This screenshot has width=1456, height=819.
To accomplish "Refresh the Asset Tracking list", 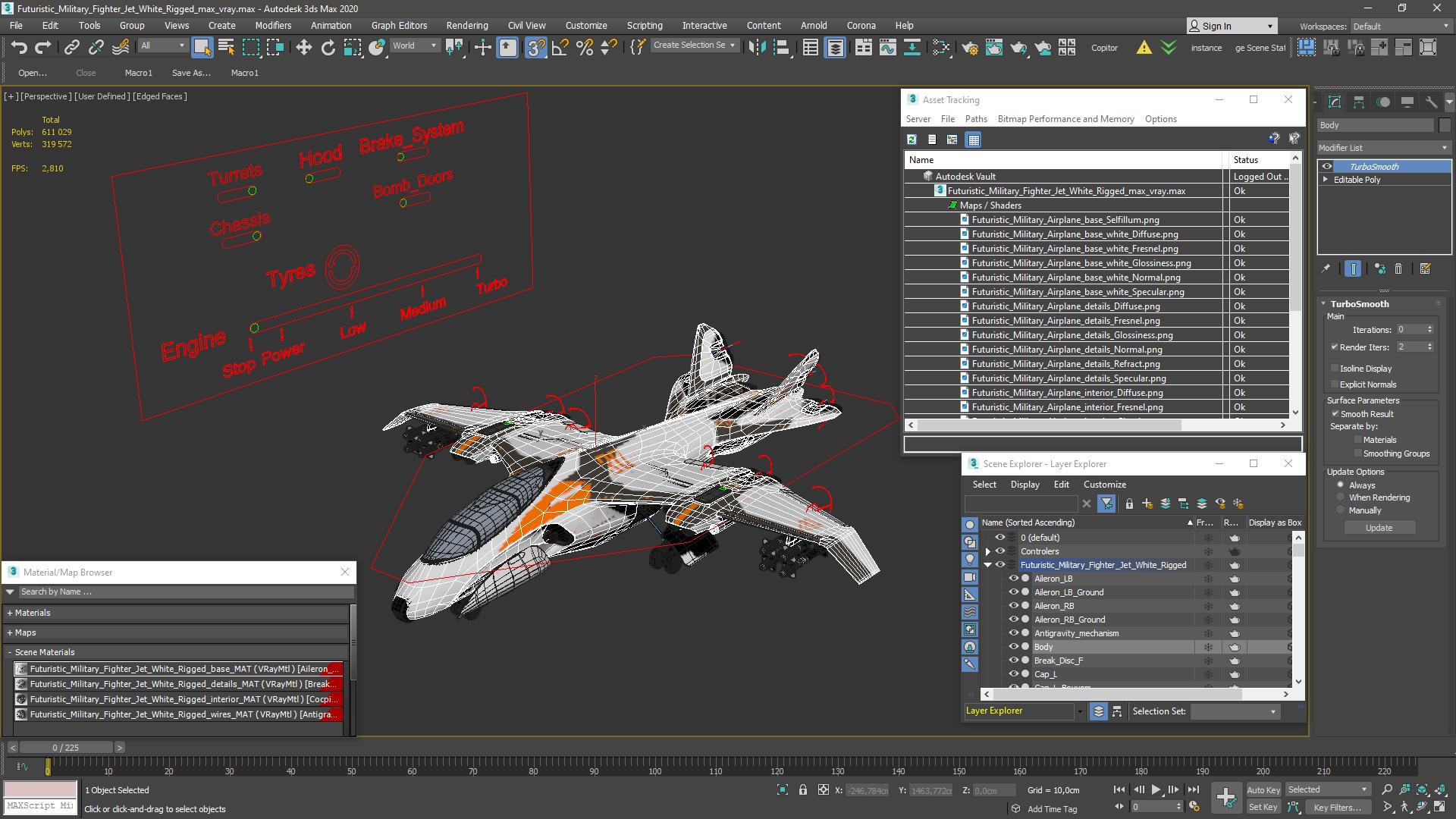I will coord(912,140).
